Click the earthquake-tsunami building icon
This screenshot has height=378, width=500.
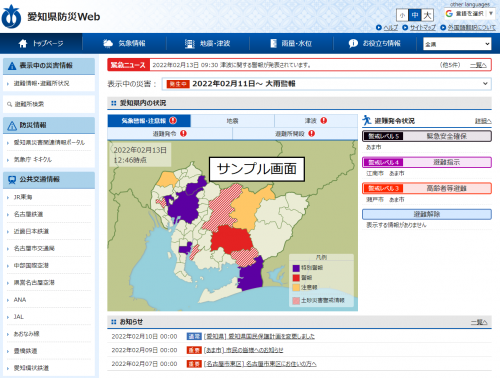pyautogui.click(x=189, y=44)
